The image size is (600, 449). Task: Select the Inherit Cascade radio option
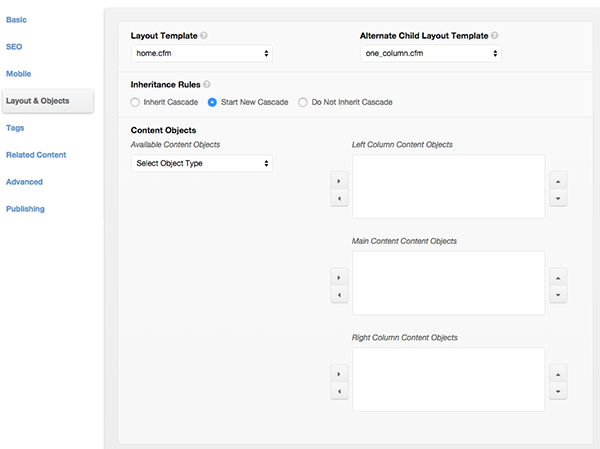(x=135, y=102)
